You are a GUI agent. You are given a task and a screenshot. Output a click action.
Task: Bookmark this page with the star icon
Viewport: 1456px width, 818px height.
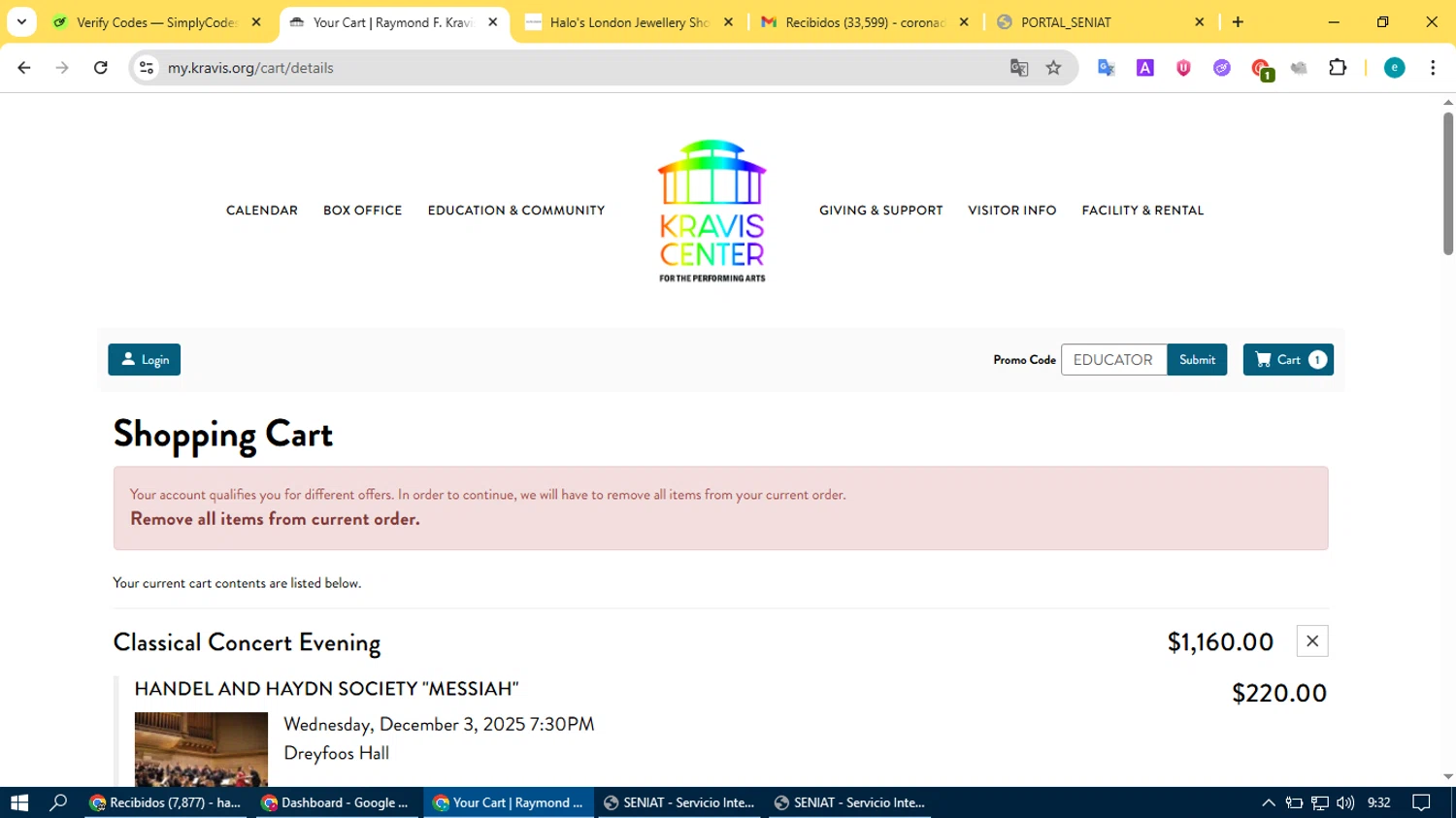tap(1053, 68)
